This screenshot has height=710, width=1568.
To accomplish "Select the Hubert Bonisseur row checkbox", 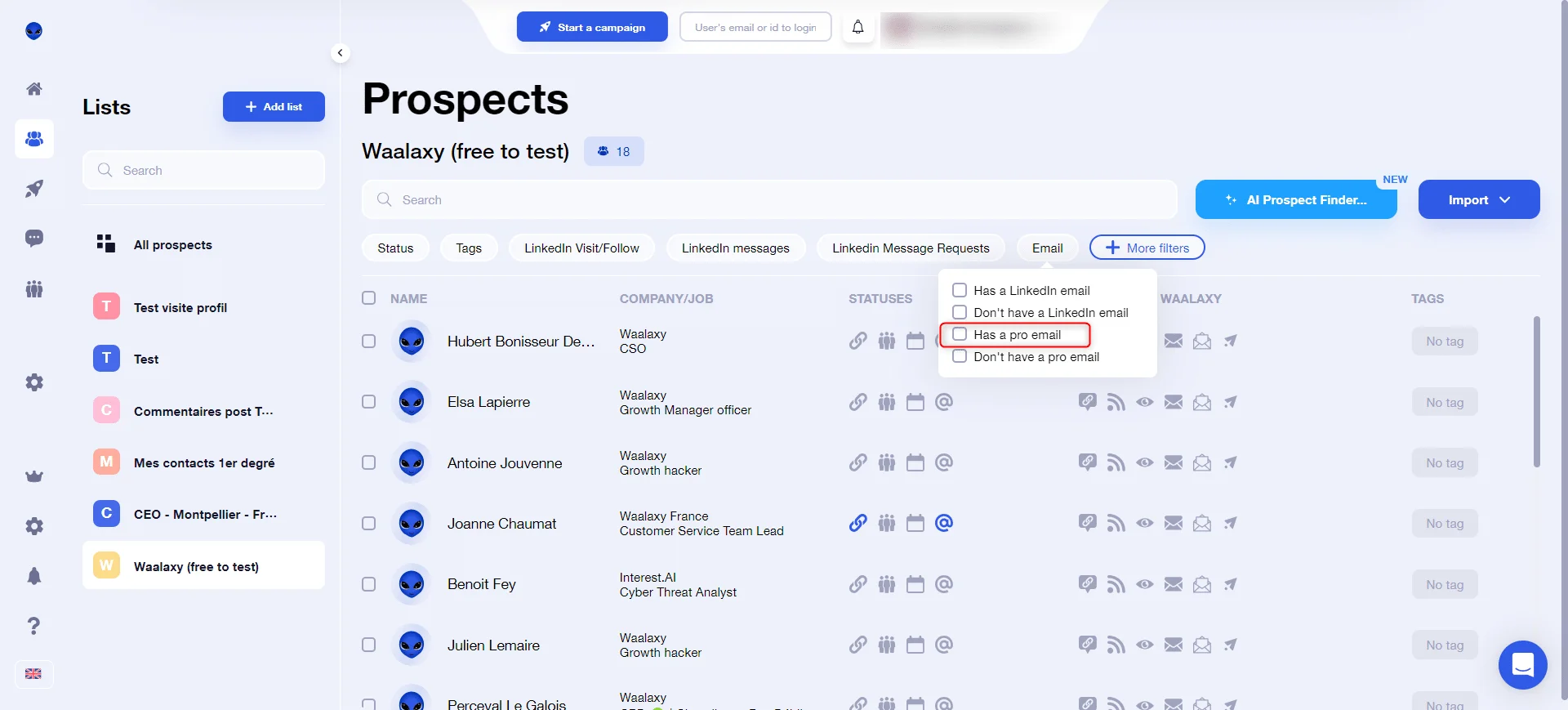I will (368, 341).
